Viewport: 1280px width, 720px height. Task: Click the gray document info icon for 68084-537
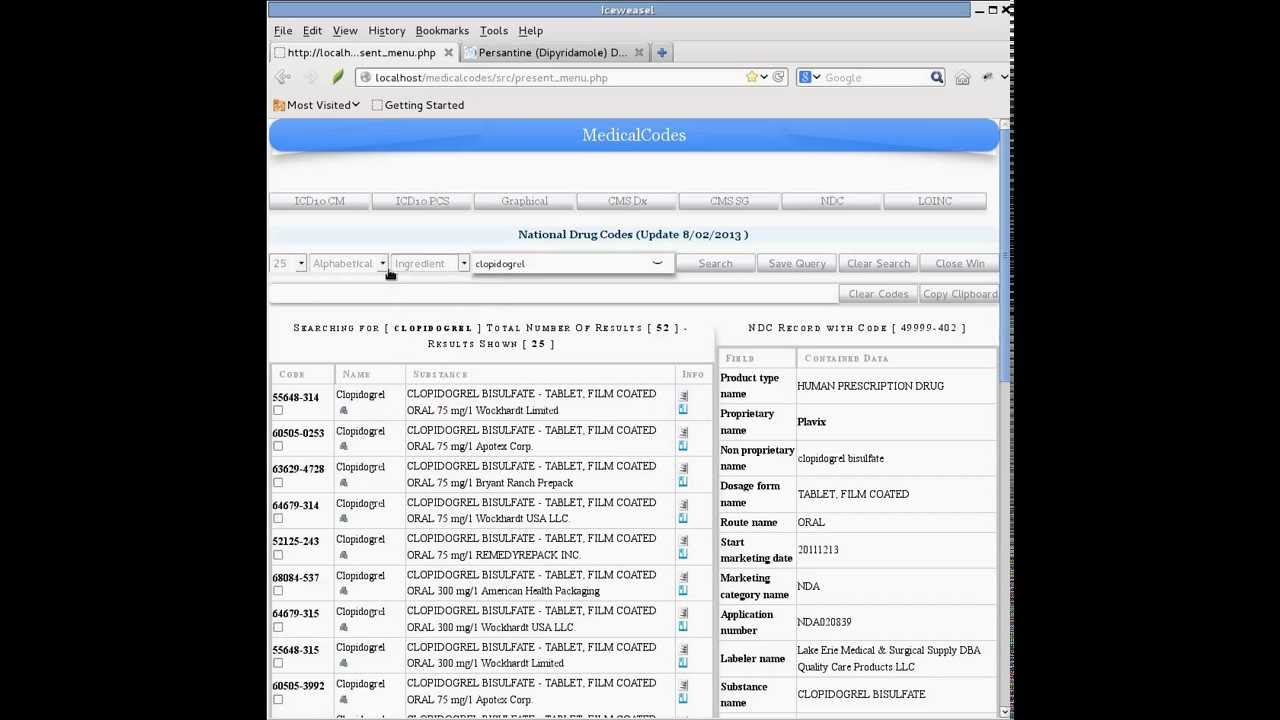684,578
